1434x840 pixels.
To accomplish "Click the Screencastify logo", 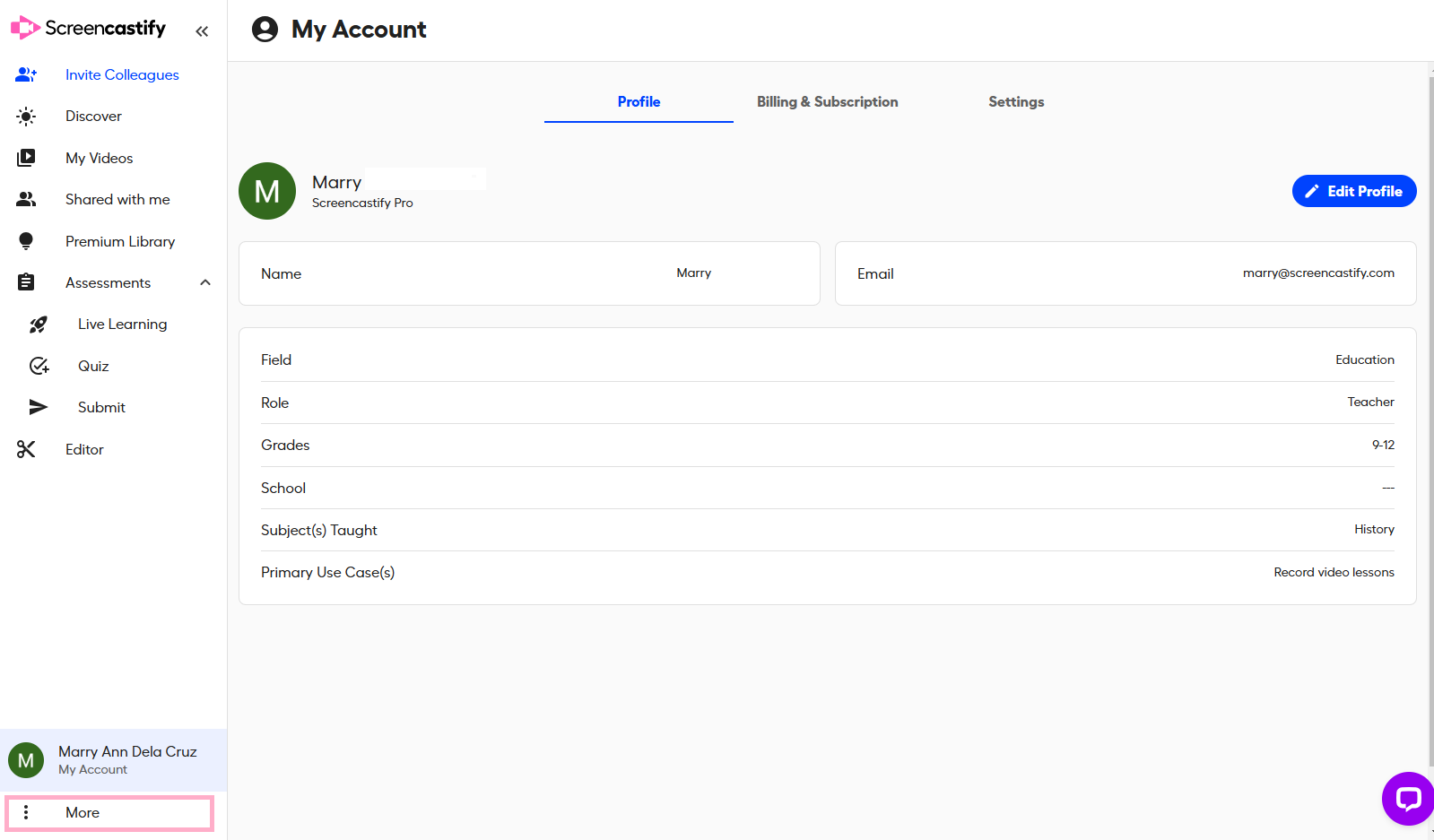I will 88,29.
